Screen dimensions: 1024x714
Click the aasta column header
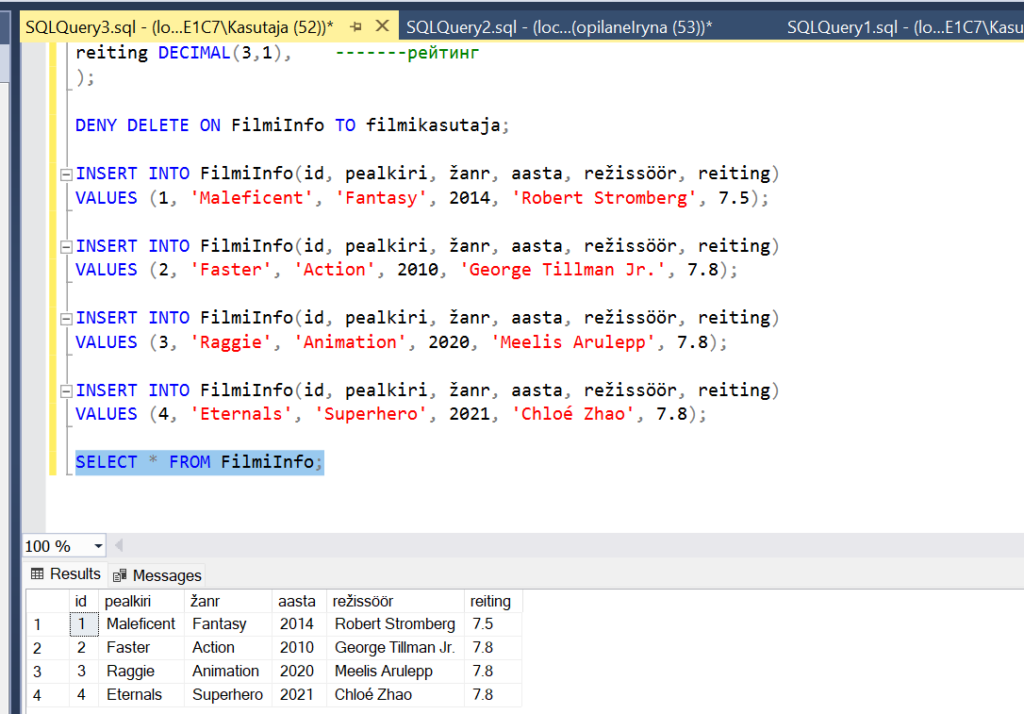pos(299,601)
